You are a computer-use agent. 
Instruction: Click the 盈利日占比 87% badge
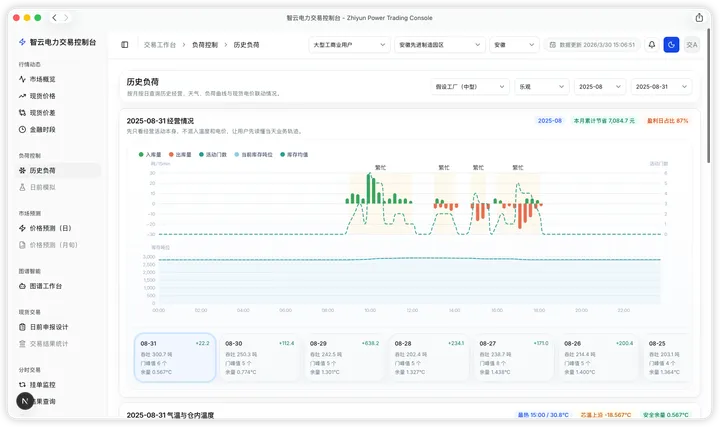click(x=667, y=121)
